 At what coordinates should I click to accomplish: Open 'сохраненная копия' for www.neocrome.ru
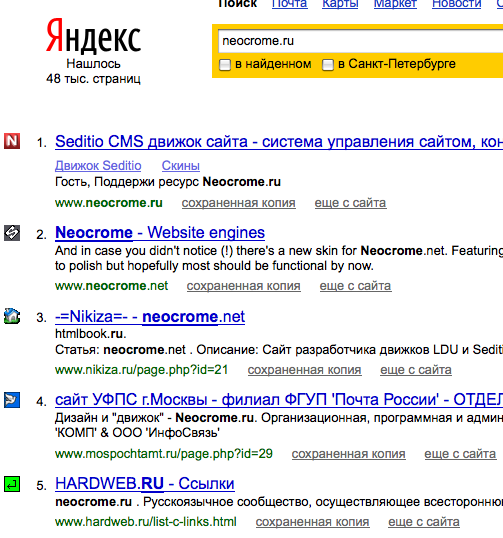(238, 203)
